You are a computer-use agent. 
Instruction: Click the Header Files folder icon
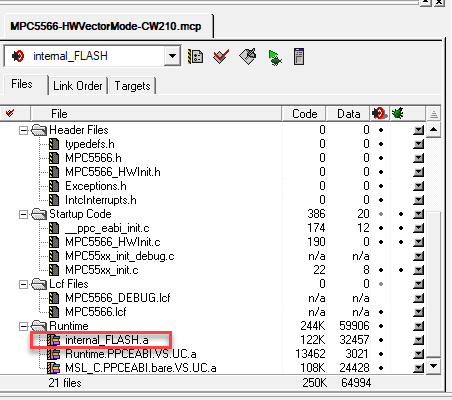click(39, 130)
